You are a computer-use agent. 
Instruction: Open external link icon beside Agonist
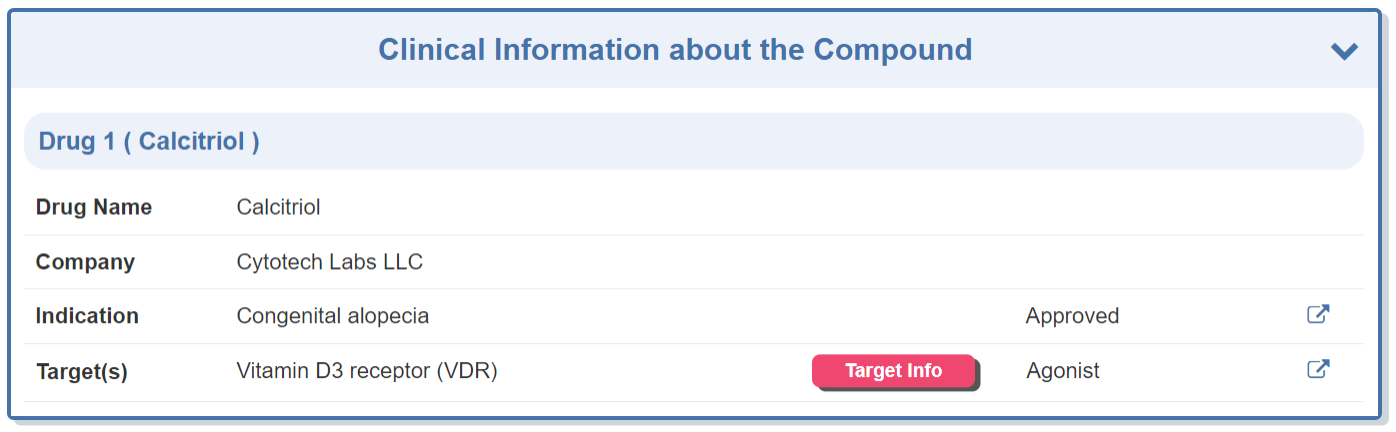tap(1318, 370)
